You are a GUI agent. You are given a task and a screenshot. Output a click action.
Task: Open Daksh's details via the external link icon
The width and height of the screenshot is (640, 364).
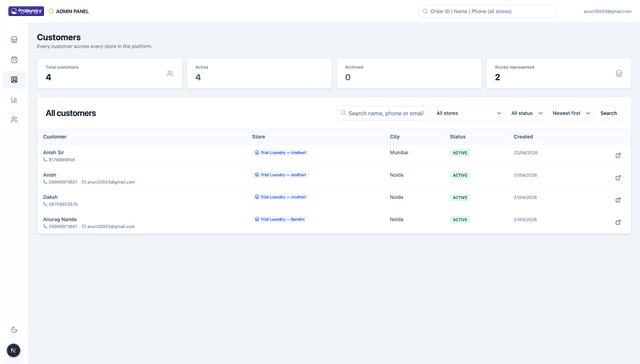(618, 200)
